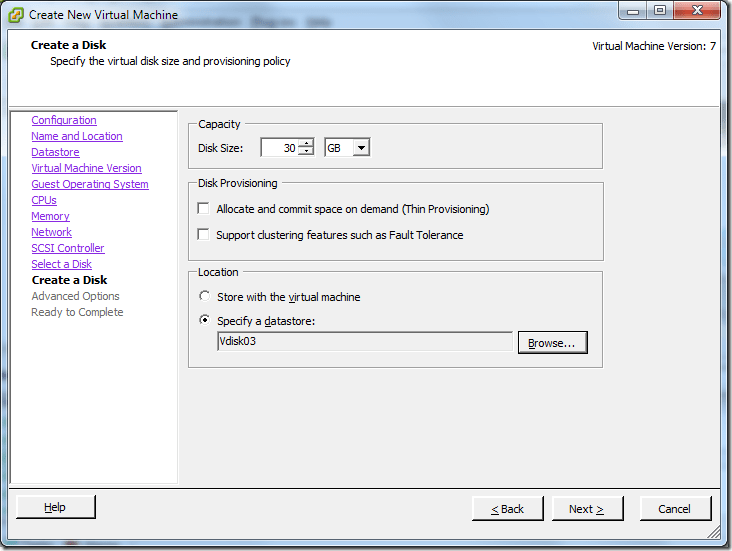Select Specify a datastore radio button
Image resolution: width=732 pixels, height=551 pixels.
click(x=204, y=320)
